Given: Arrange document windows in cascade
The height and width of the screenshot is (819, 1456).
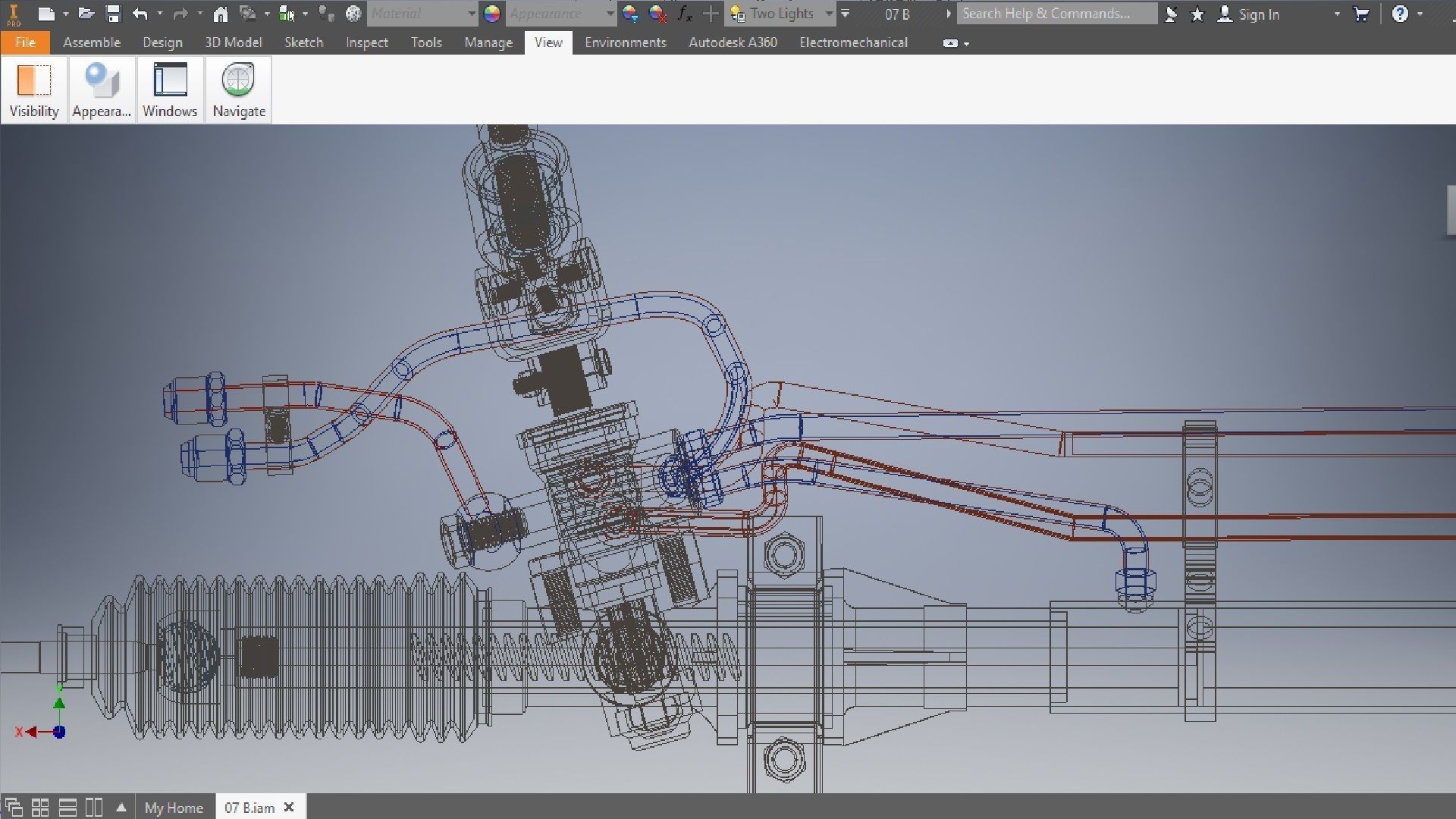Looking at the screenshot, I should point(14,808).
